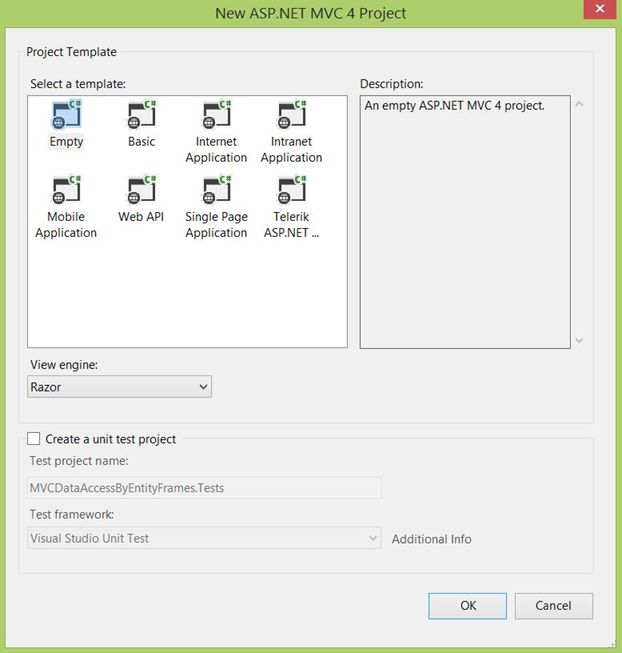Choose the Mobile Application template icon

pos(66,189)
